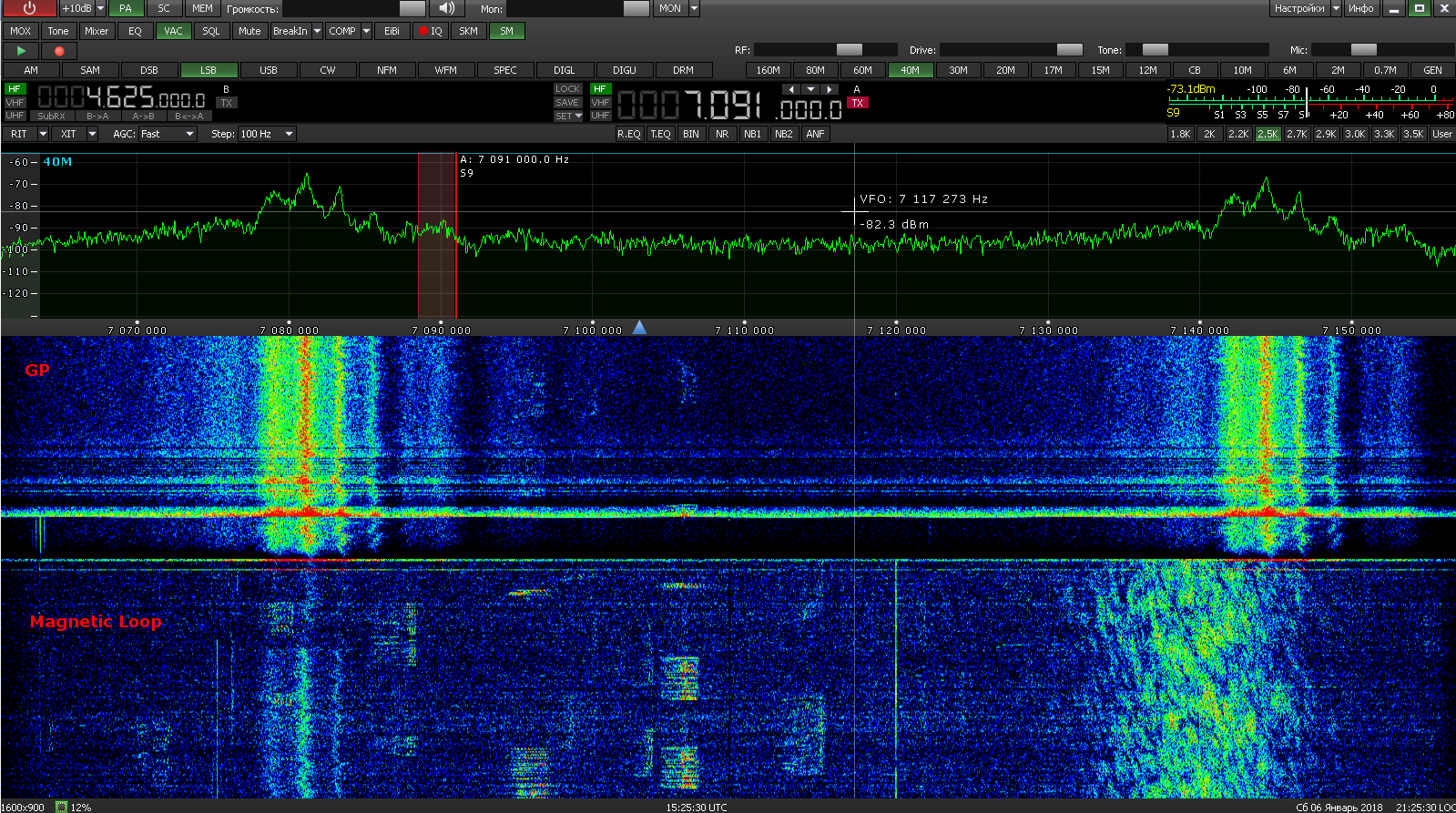
Task: Toggle the SC button
Action: [164, 8]
